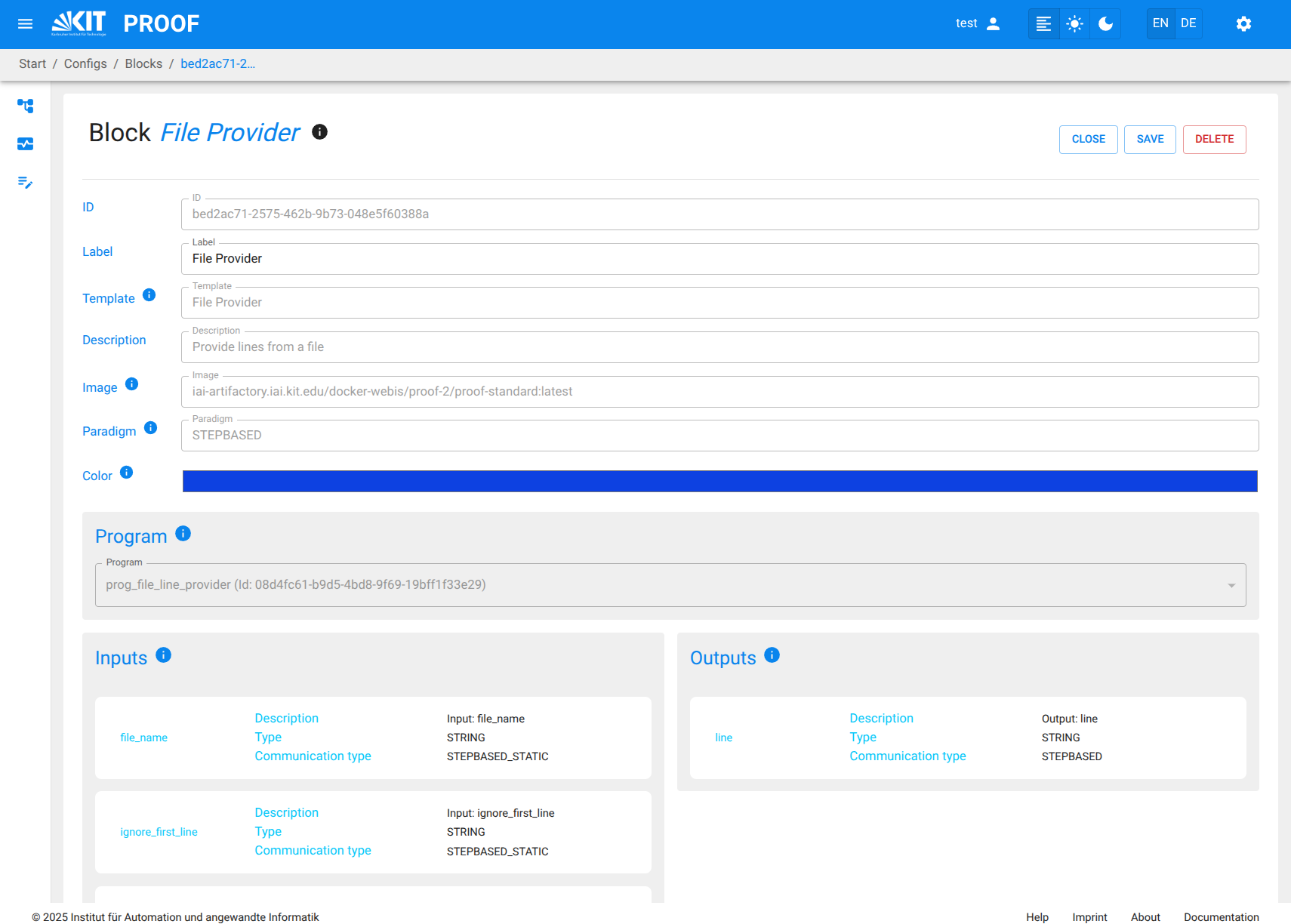Expand the Description of the file_name input
1291x924 pixels.
[287, 718]
